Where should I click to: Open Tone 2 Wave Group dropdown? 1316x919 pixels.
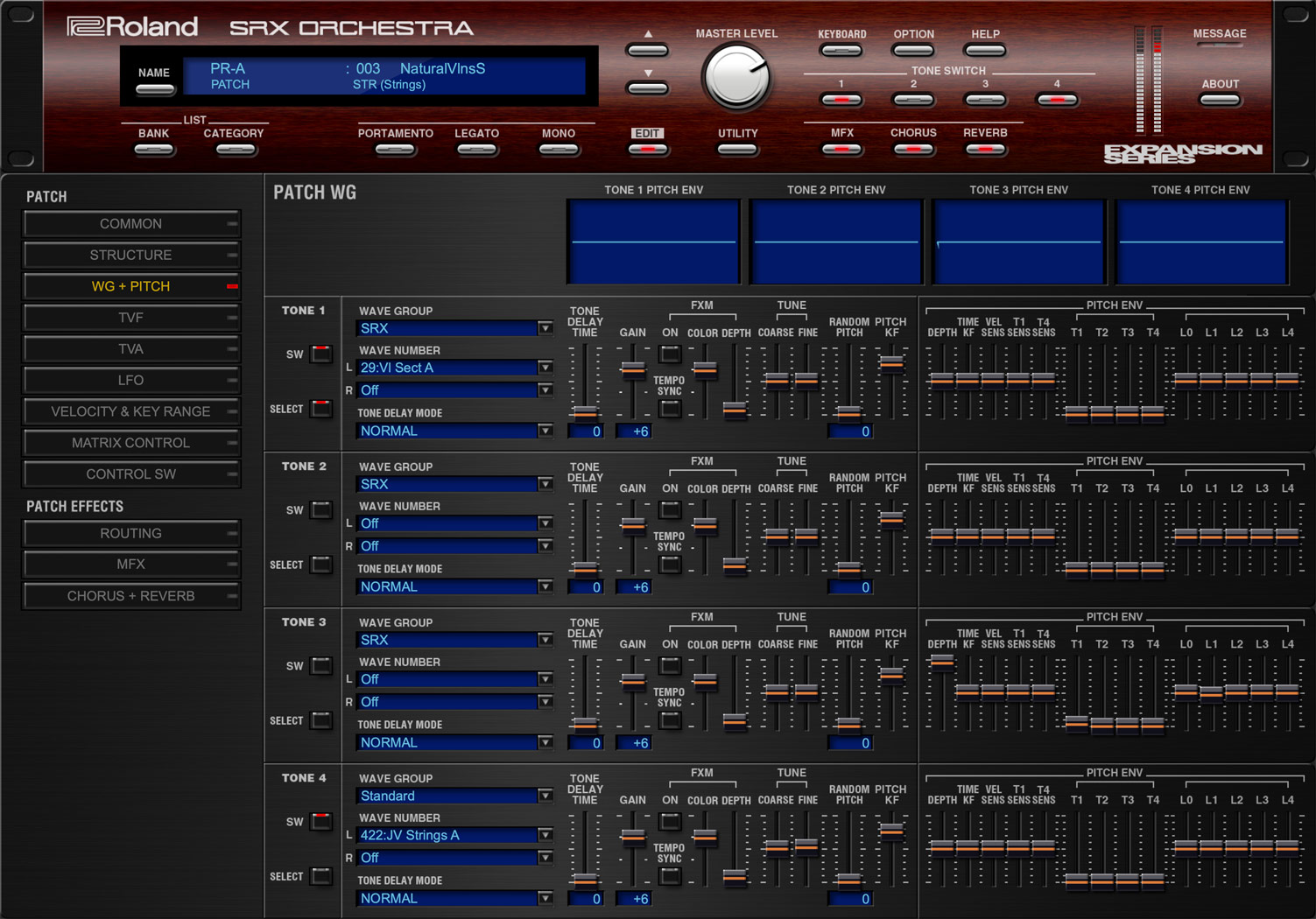(x=455, y=484)
